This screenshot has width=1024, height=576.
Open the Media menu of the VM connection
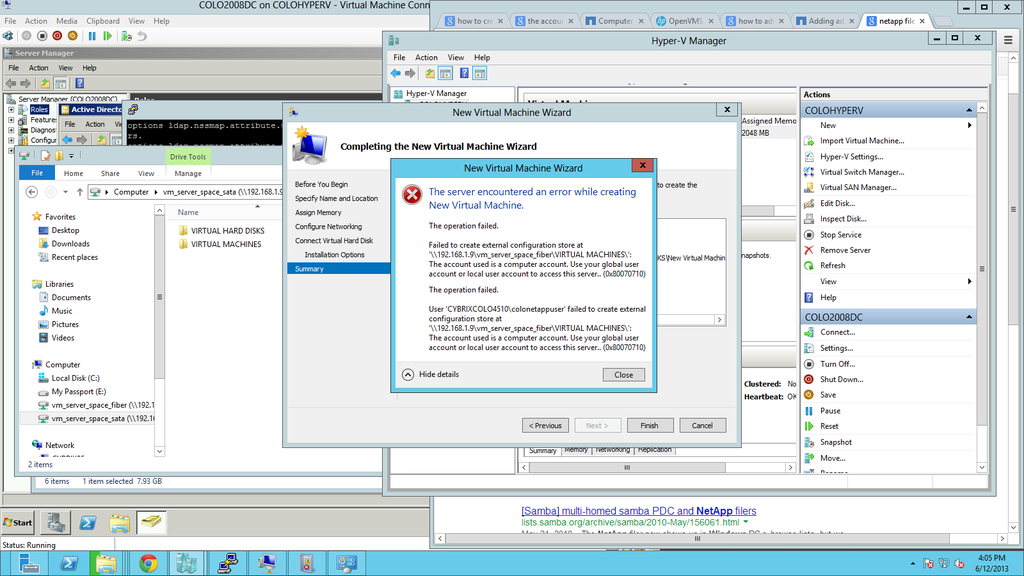point(65,19)
